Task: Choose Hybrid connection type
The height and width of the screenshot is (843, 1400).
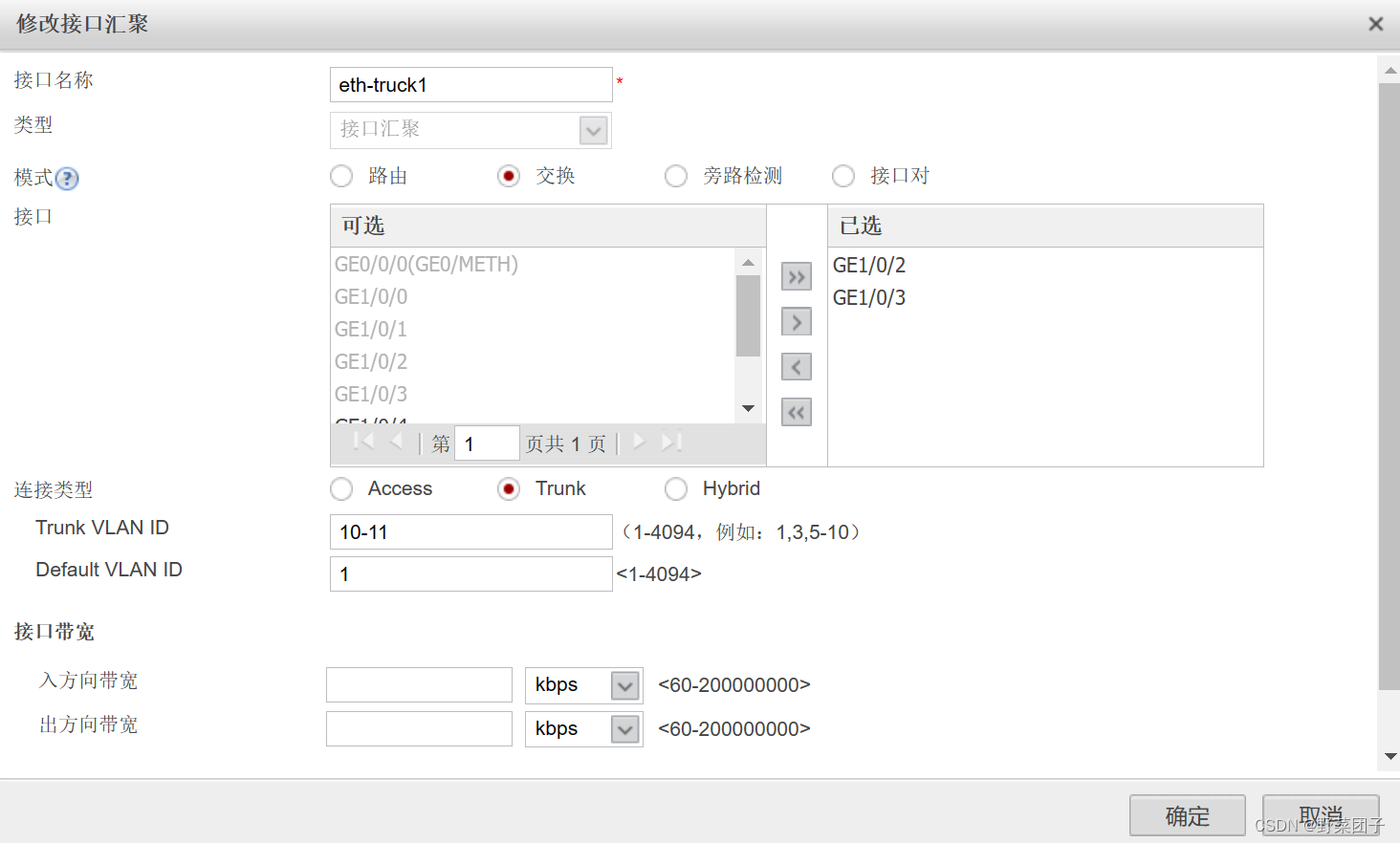Action: pos(676,489)
